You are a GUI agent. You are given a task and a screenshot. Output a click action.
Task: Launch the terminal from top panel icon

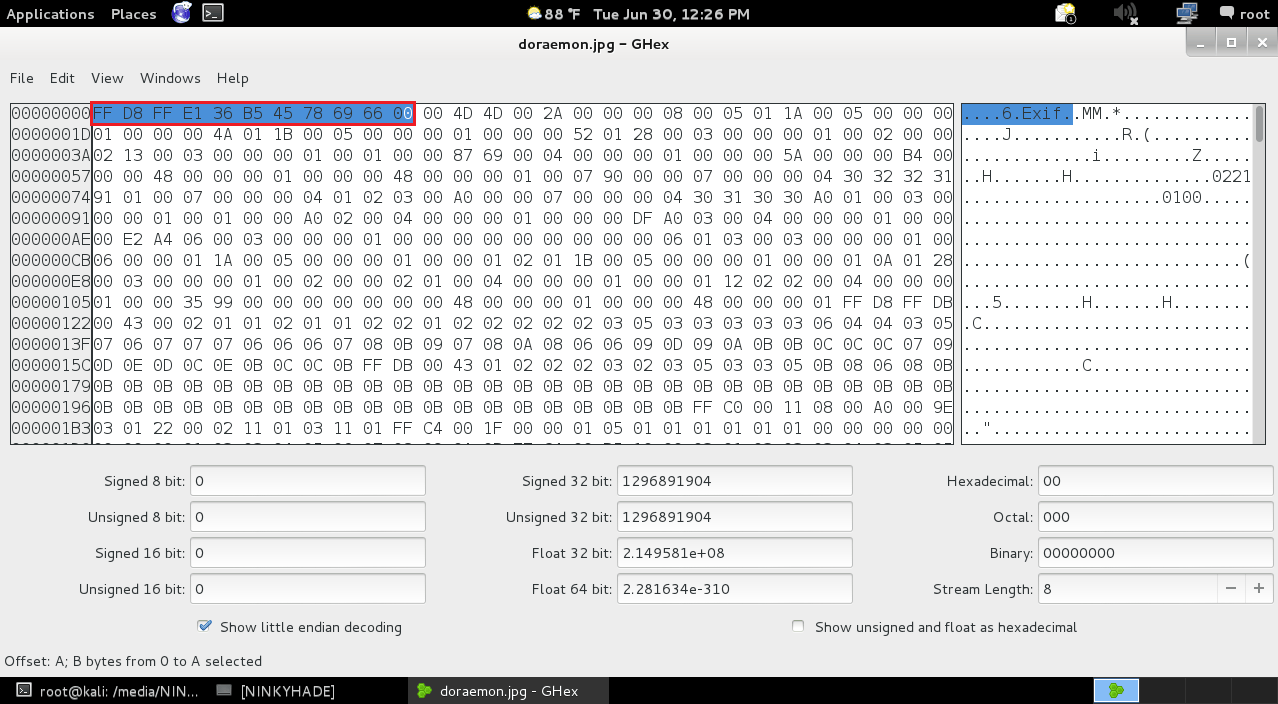coord(212,13)
